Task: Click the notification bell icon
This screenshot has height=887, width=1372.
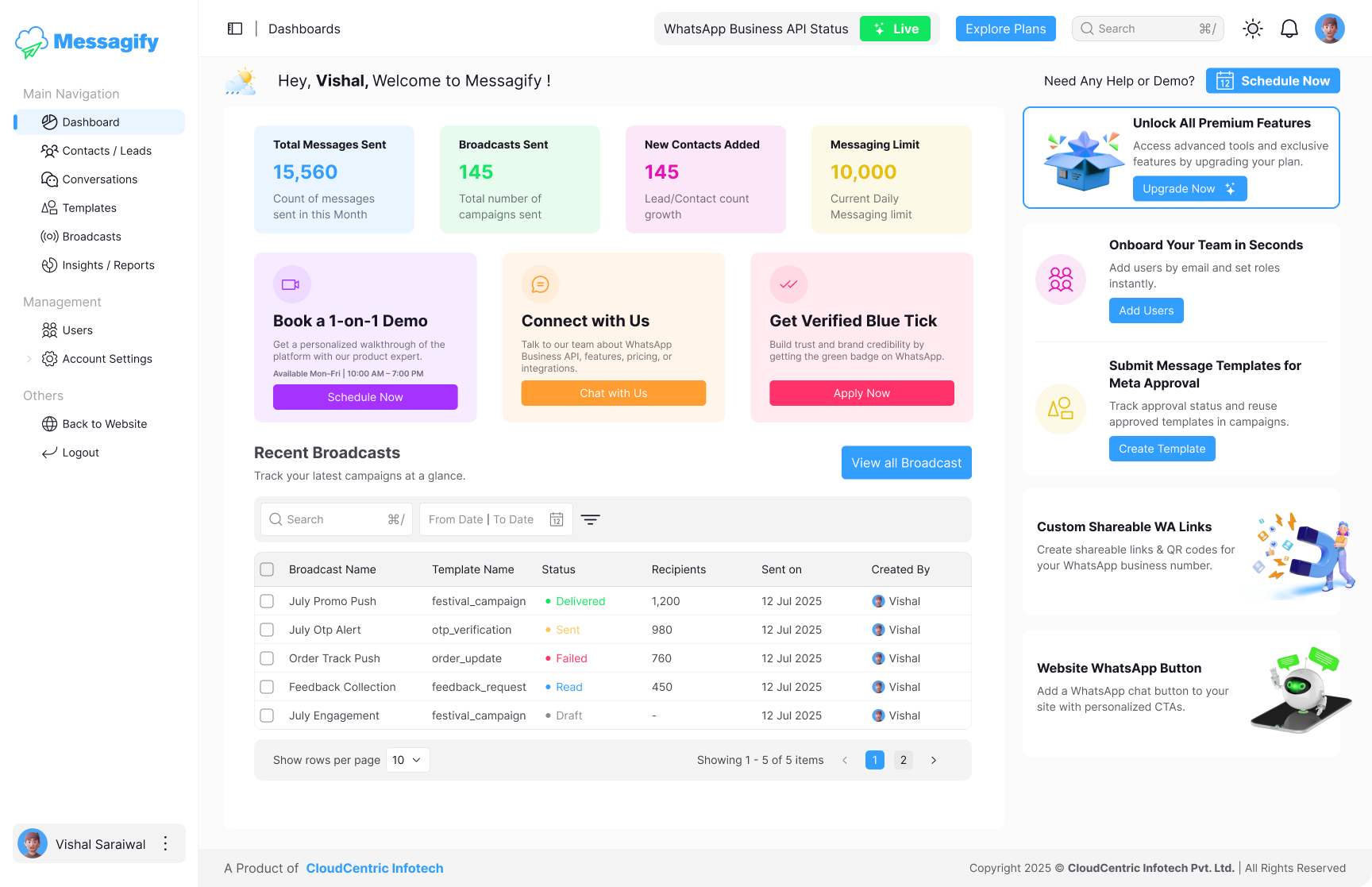Action: point(1289,29)
